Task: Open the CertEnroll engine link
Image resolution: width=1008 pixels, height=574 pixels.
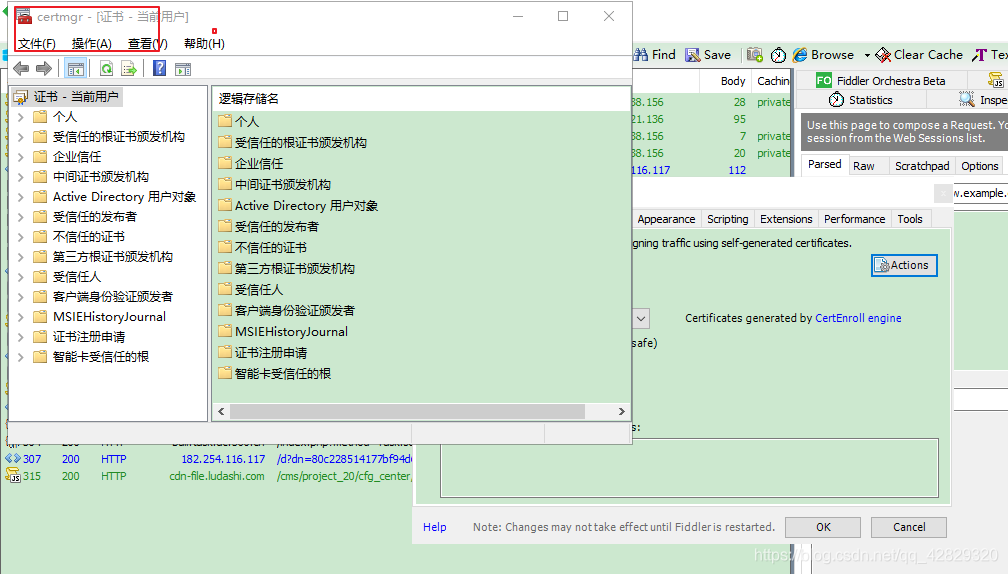Action: tap(858, 318)
